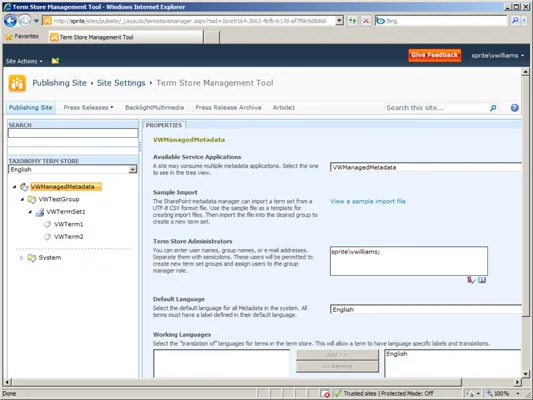
Task: Click the Give Feedback button
Action: (434, 55)
